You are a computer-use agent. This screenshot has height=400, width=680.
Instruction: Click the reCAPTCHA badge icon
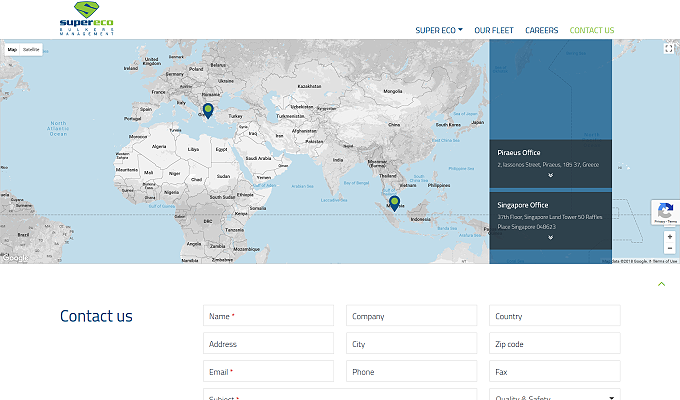click(665, 212)
